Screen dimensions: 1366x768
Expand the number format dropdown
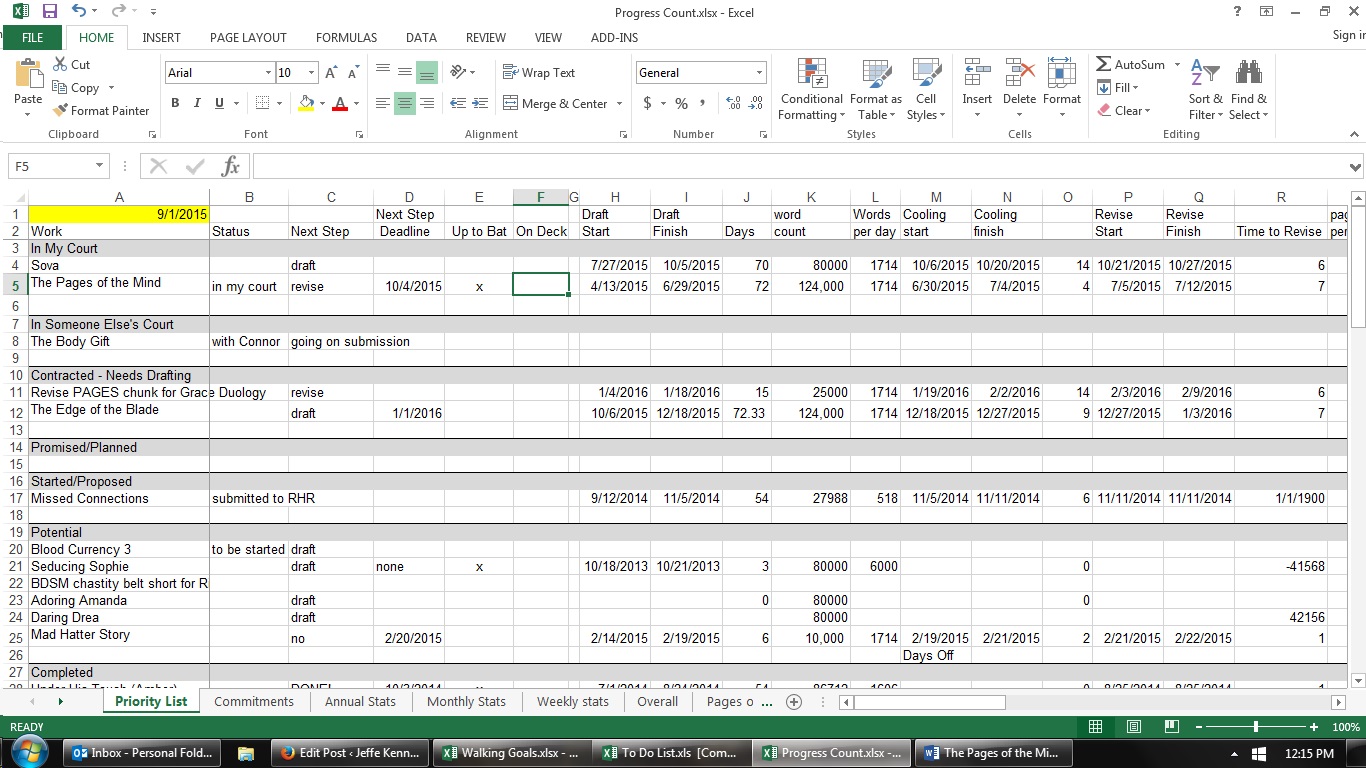759,73
